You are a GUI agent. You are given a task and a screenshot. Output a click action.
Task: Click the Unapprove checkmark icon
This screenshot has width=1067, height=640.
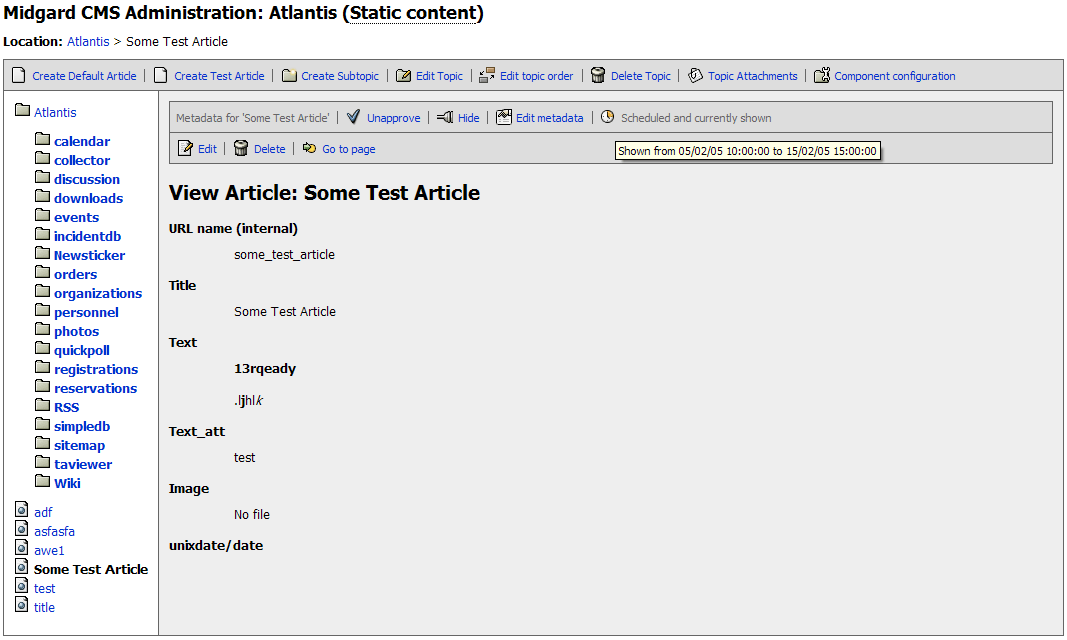point(353,117)
